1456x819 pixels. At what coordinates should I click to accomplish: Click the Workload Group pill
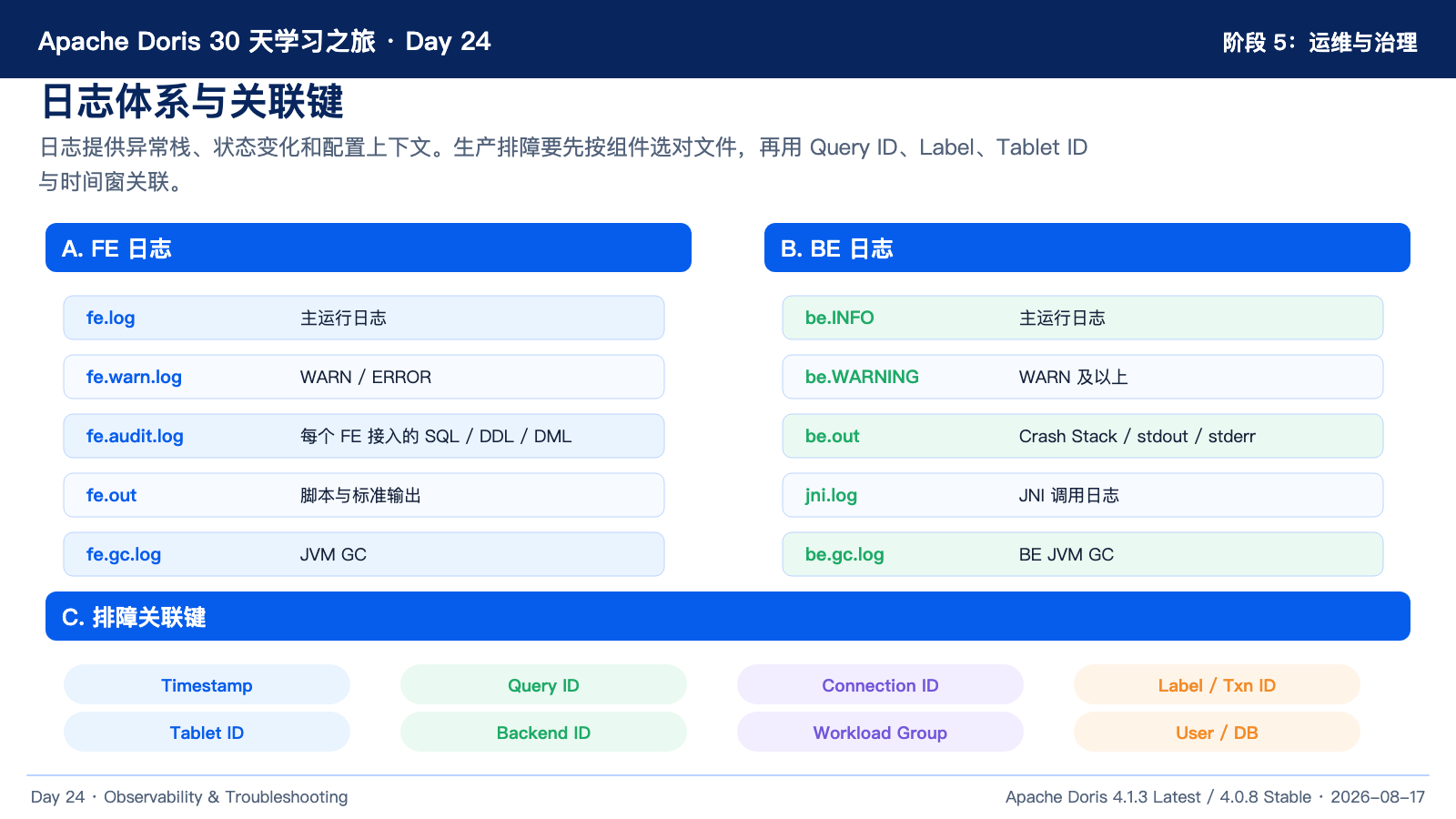[880, 732]
